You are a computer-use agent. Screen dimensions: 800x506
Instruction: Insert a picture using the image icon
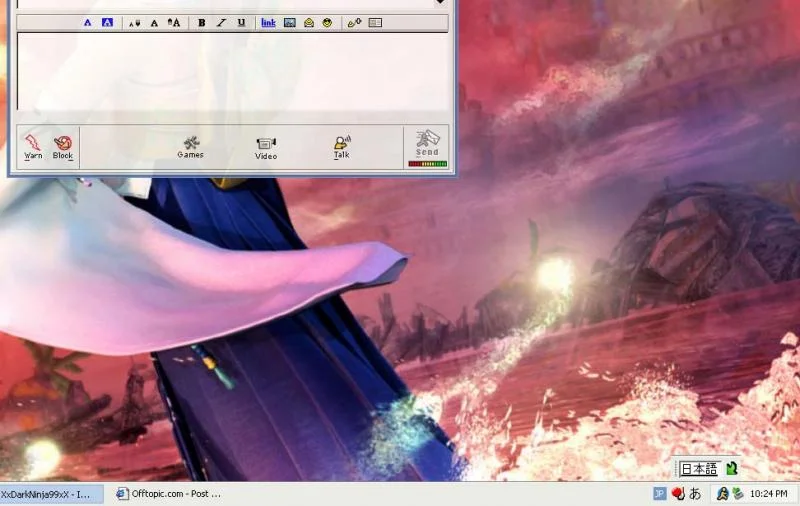click(x=290, y=22)
